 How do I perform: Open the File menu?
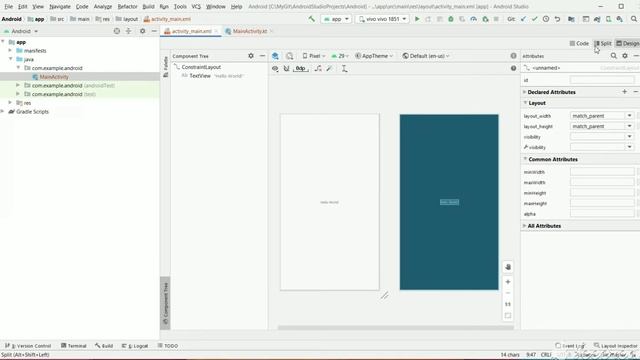point(9,7)
